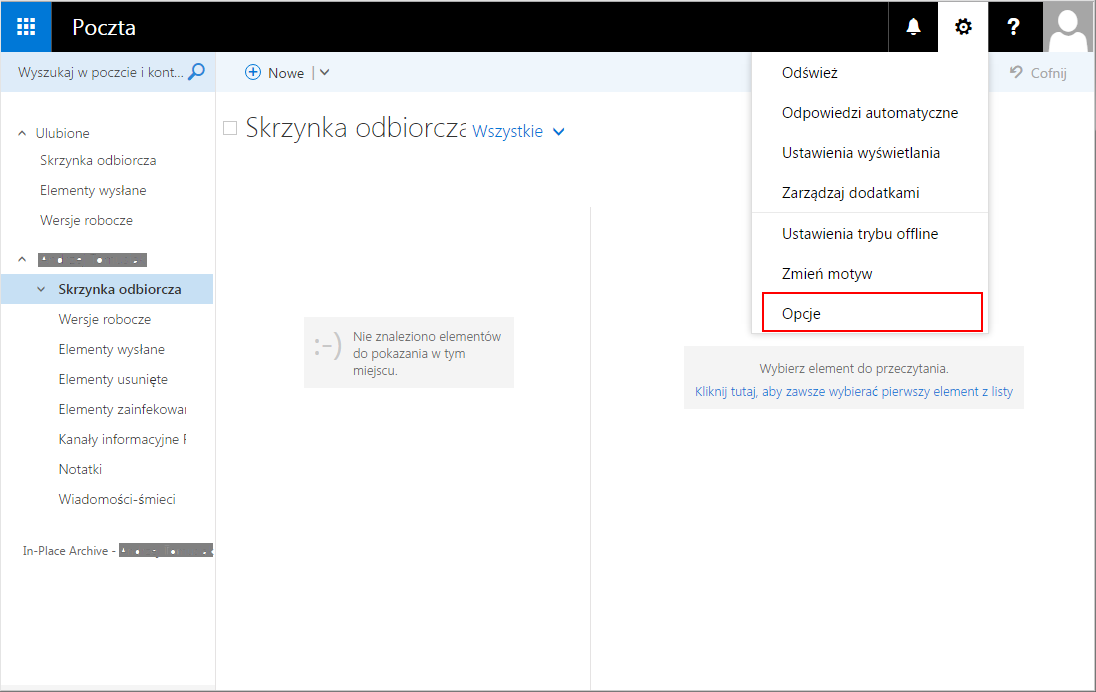Open Ustawienia trybu offline menu item
This screenshot has height=692, width=1096.
tap(870, 233)
